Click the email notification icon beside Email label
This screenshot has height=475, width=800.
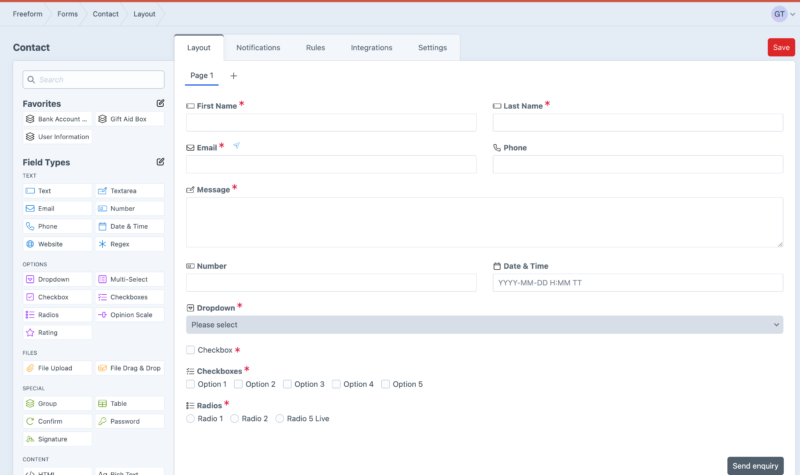(237, 146)
